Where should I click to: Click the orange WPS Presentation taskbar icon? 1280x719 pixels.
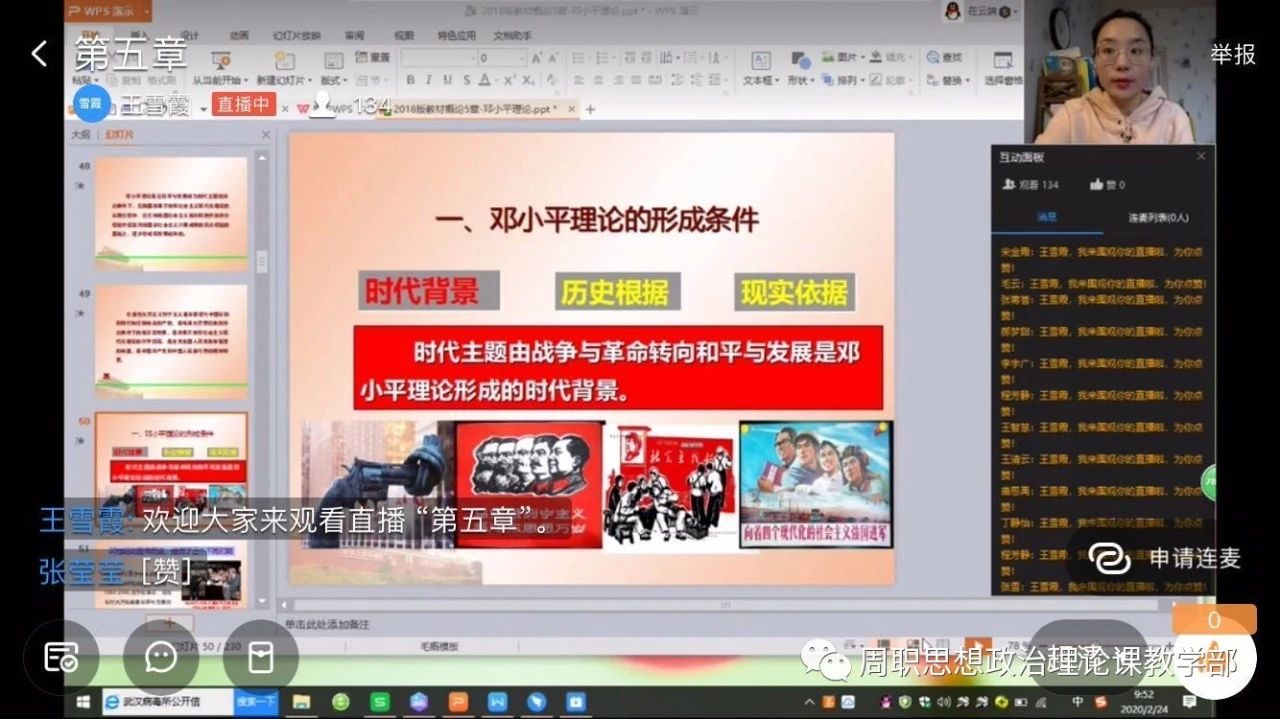click(x=458, y=702)
